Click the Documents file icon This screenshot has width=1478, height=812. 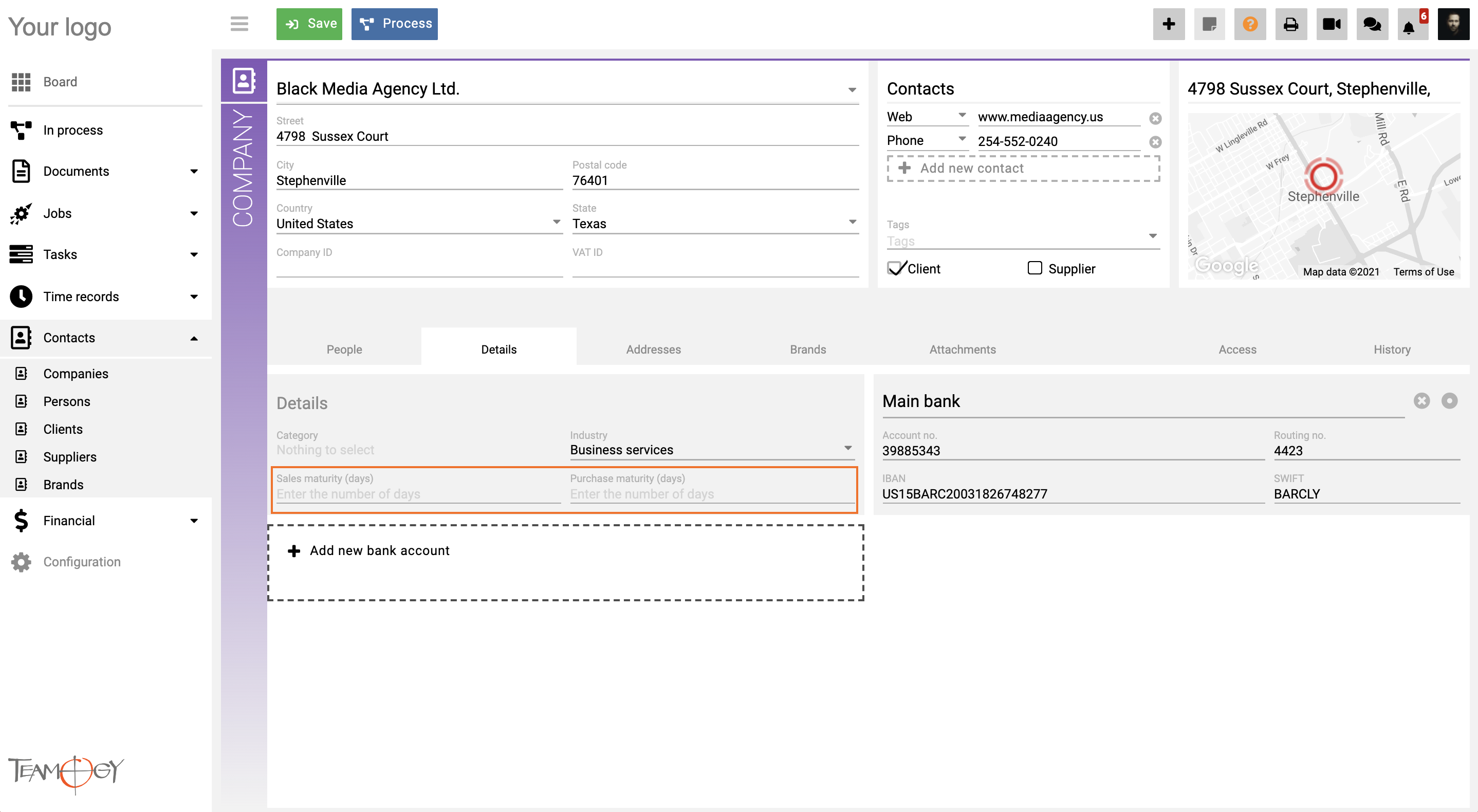[x=21, y=171]
